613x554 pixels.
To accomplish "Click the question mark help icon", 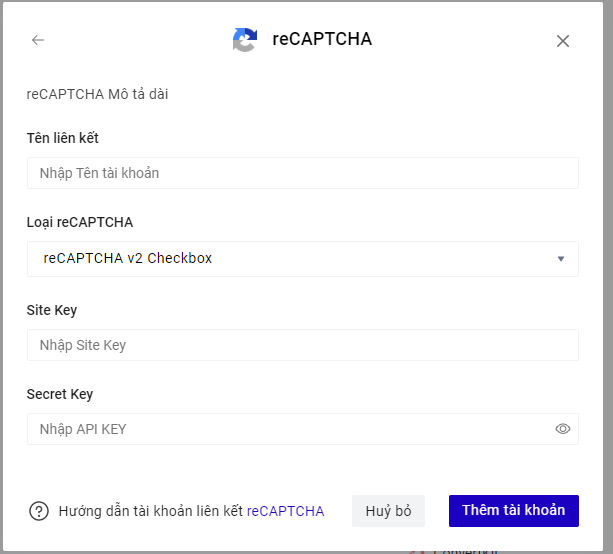I will 39,511.
